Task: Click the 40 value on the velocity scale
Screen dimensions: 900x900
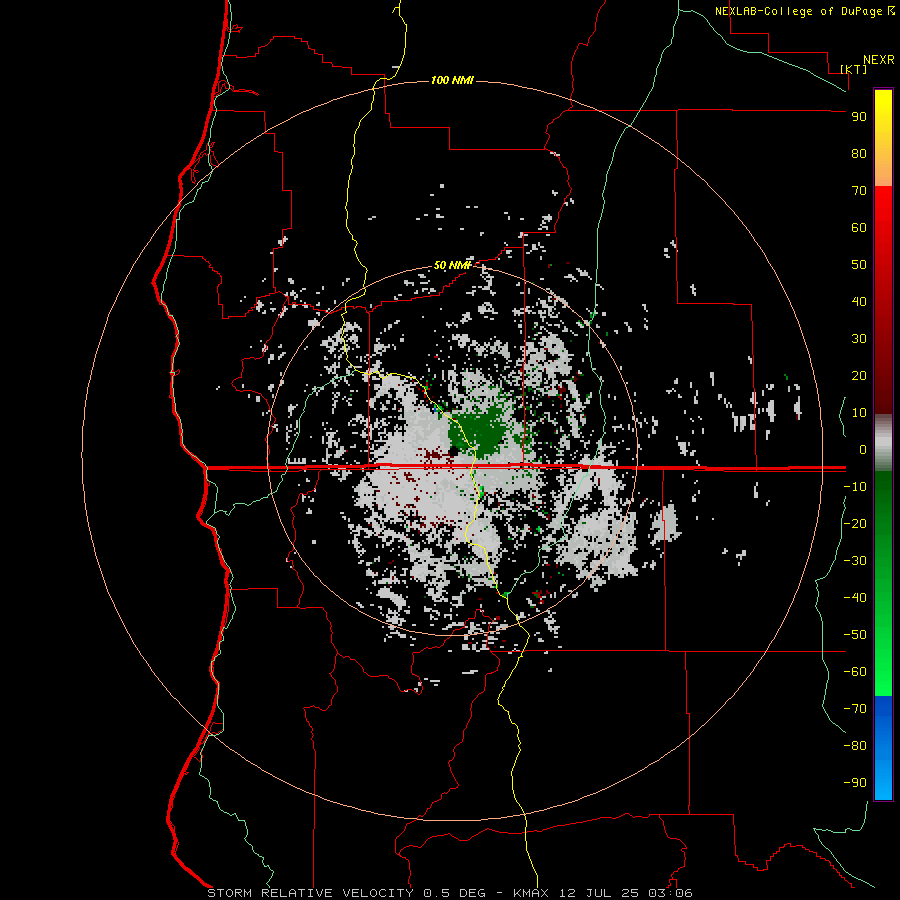Action: 859,301
